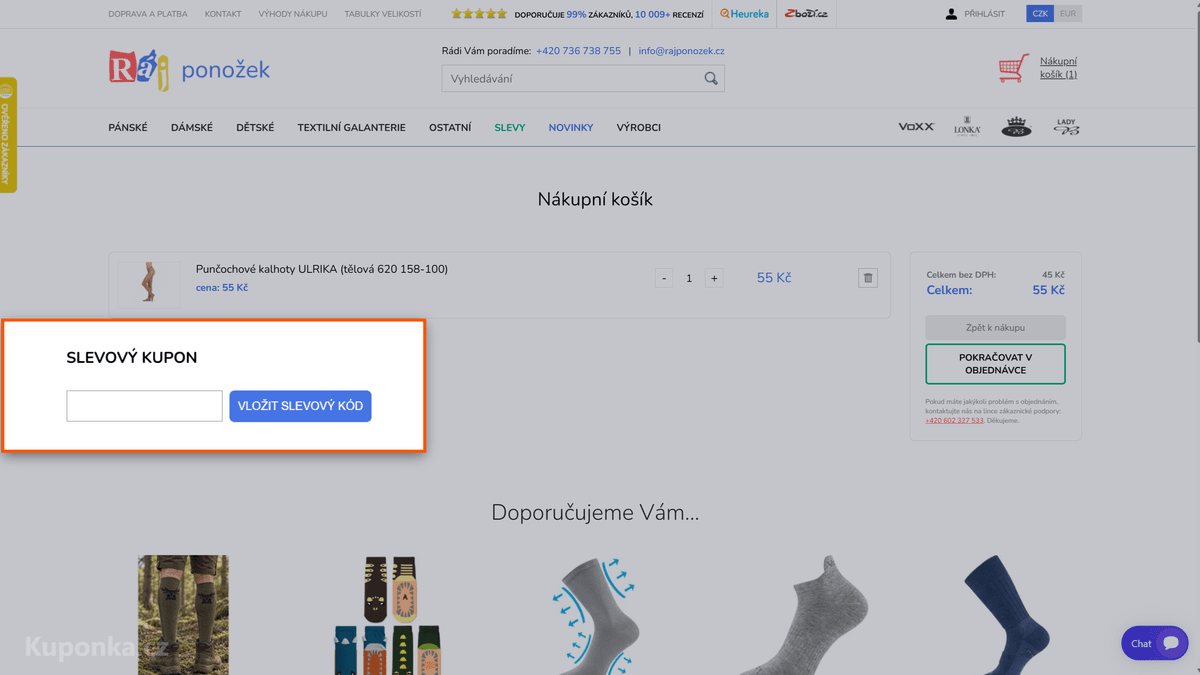Click the VLOŽIT SLEVOVÝ KÓD button
The width and height of the screenshot is (1200, 675).
pos(300,406)
